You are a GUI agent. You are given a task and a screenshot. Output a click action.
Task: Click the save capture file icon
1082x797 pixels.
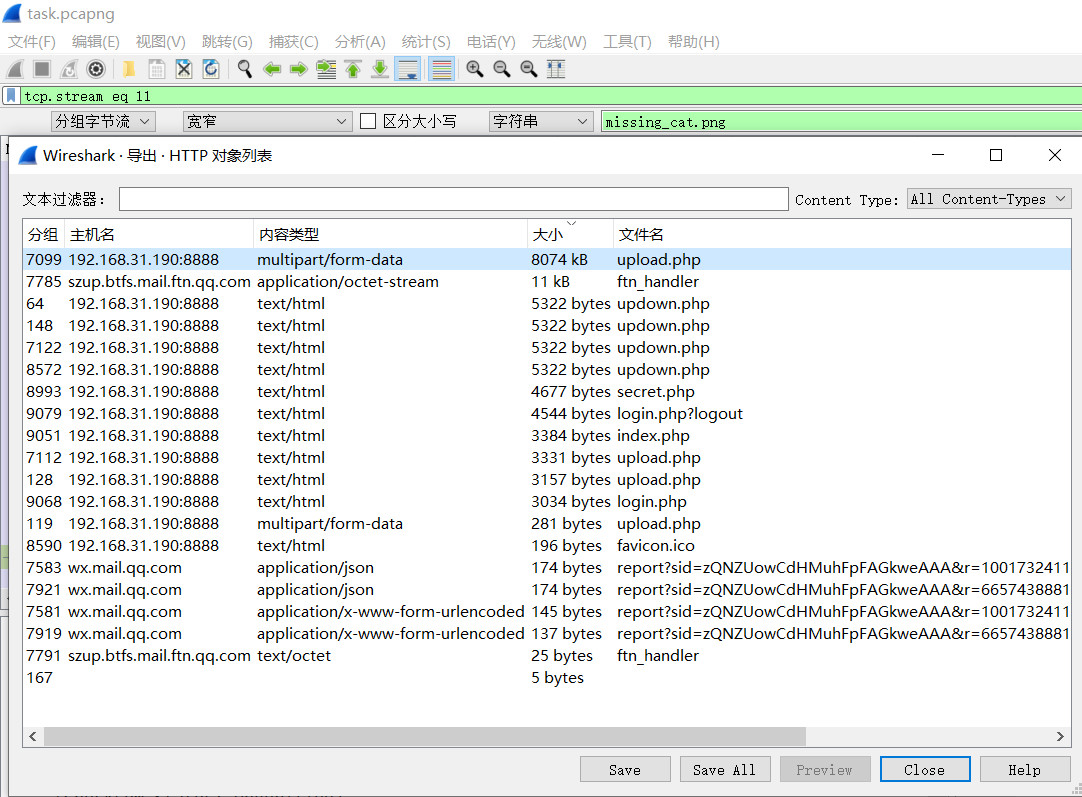pyautogui.click(x=157, y=69)
